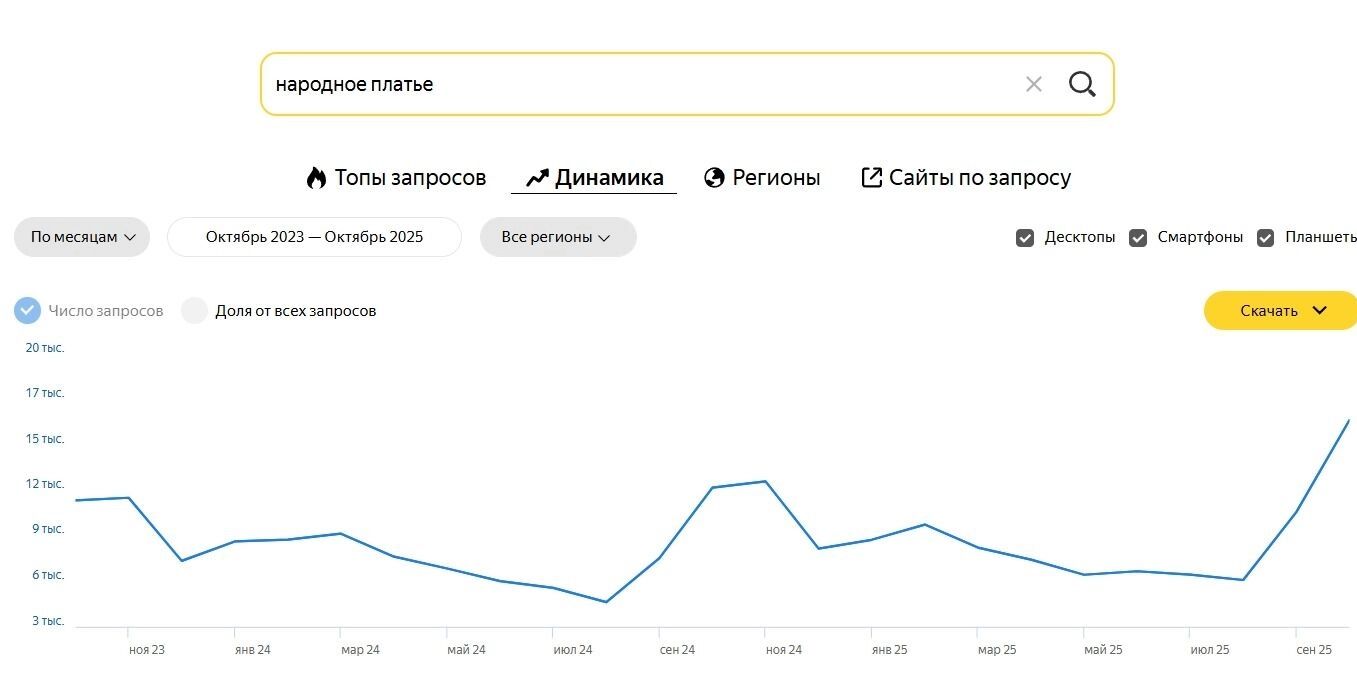Open the Регионы tab
1357x689 pixels.
coord(775,178)
